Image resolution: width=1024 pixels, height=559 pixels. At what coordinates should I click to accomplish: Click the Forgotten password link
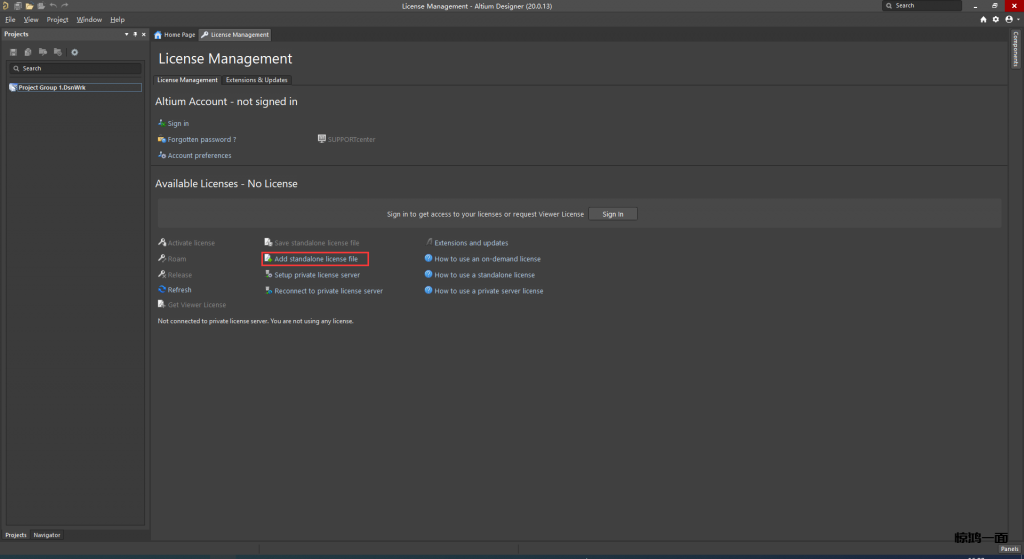[201, 140]
